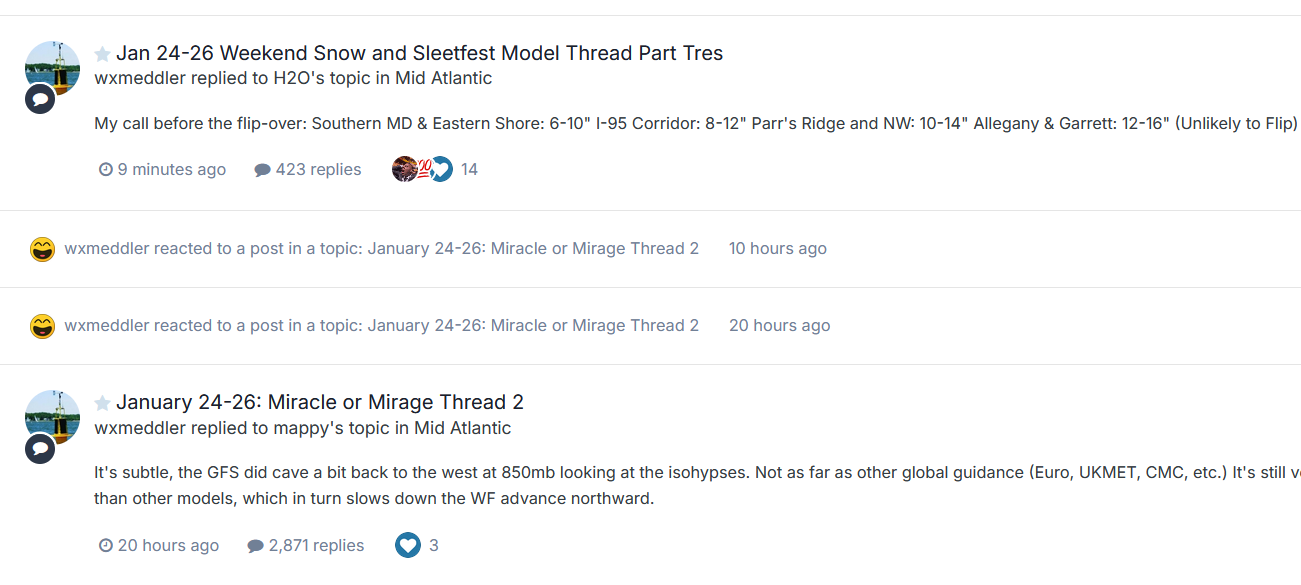Click laughing emoji in 20 hours ago reaction row
Viewport: 1301px width, 585px height.
point(42,326)
